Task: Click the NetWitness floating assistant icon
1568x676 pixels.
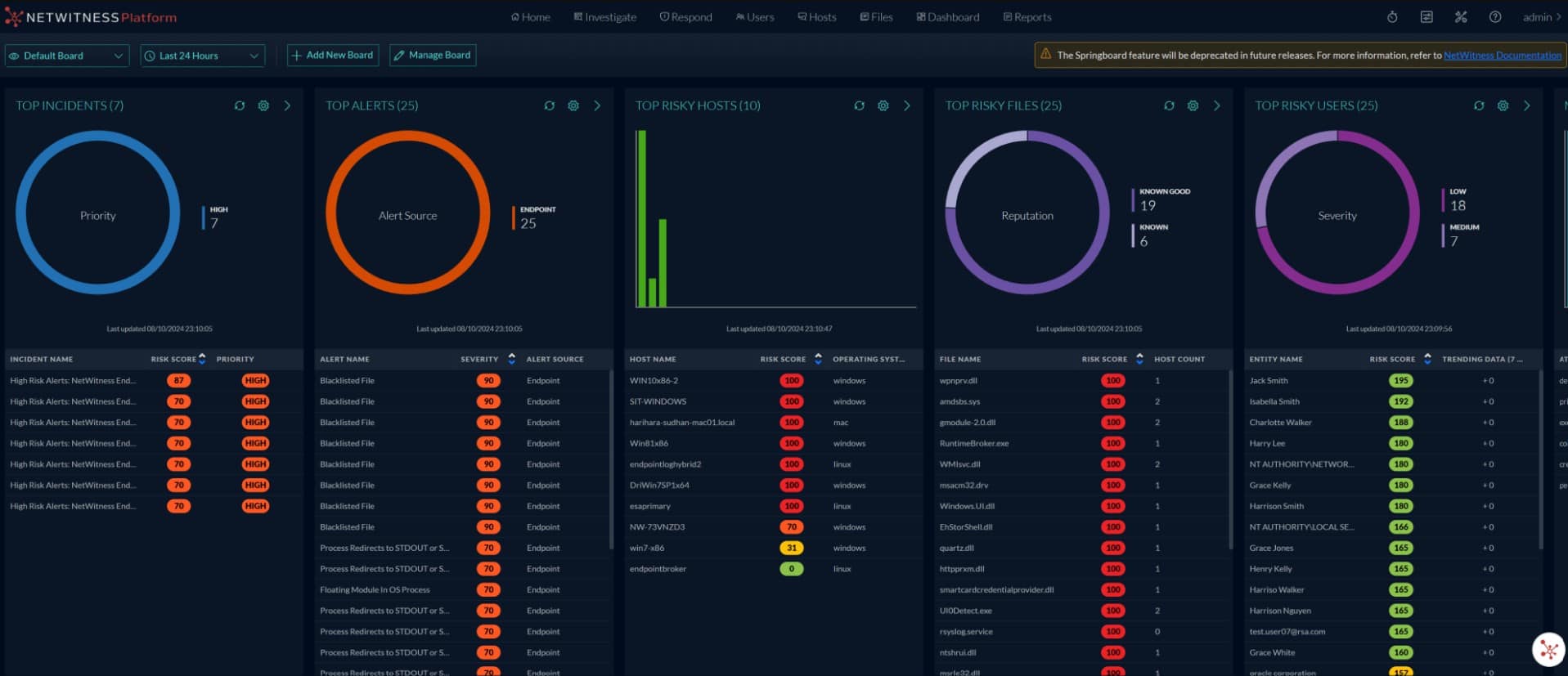Action: pos(1548,651)
